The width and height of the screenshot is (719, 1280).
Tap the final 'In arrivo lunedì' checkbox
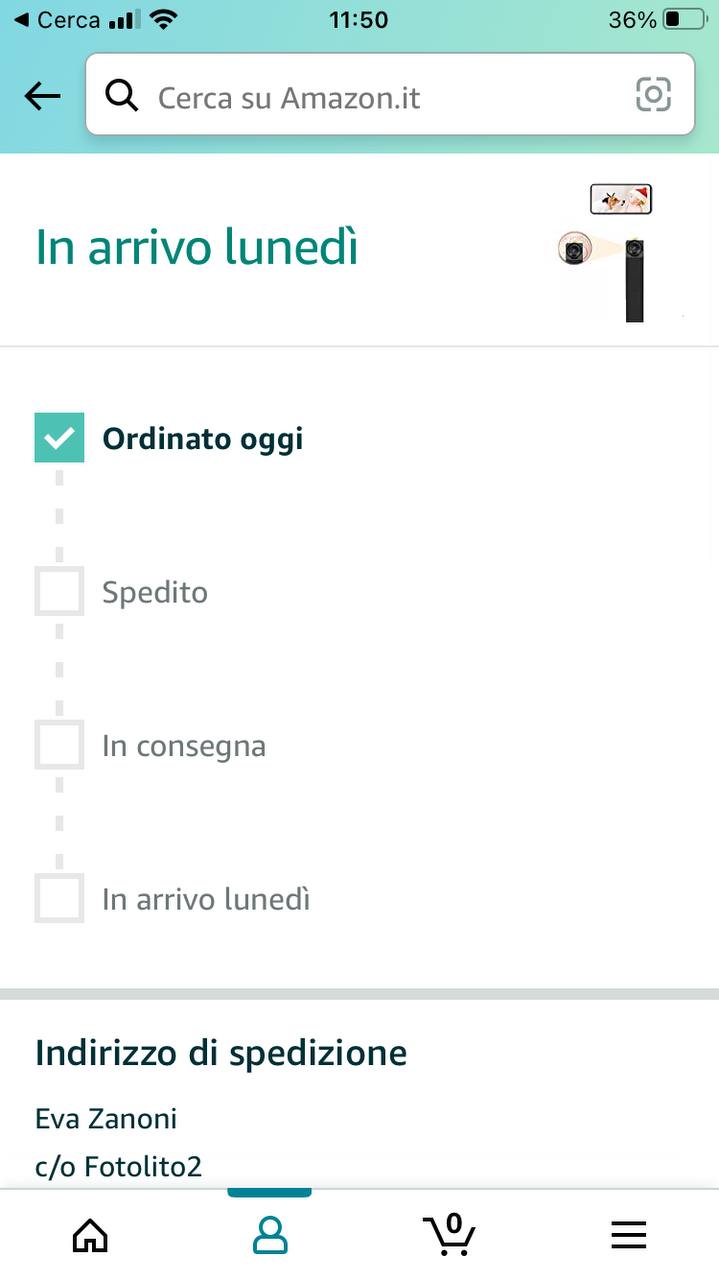point(59,898)
